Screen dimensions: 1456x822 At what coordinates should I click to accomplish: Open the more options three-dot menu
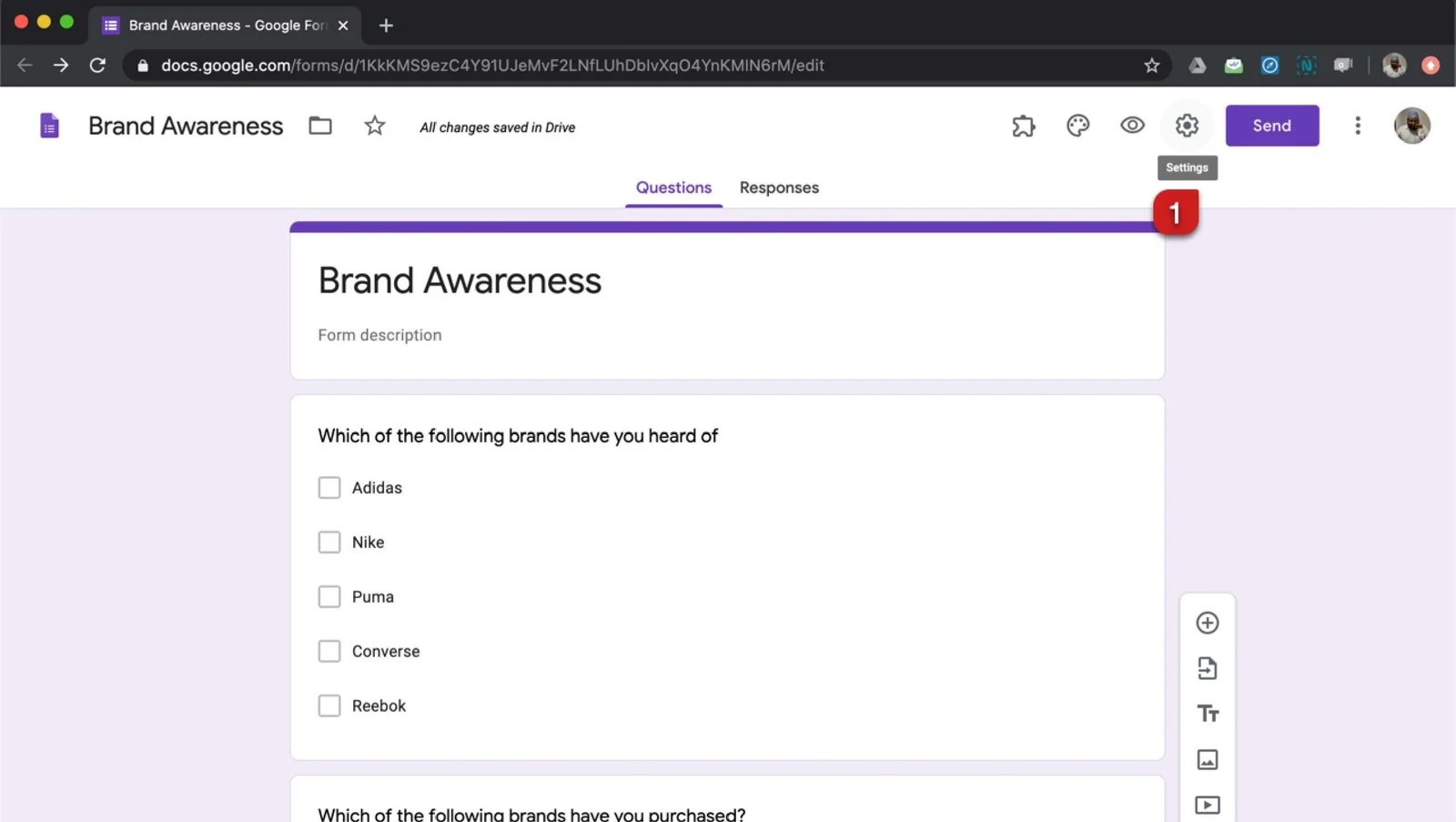1357,126
